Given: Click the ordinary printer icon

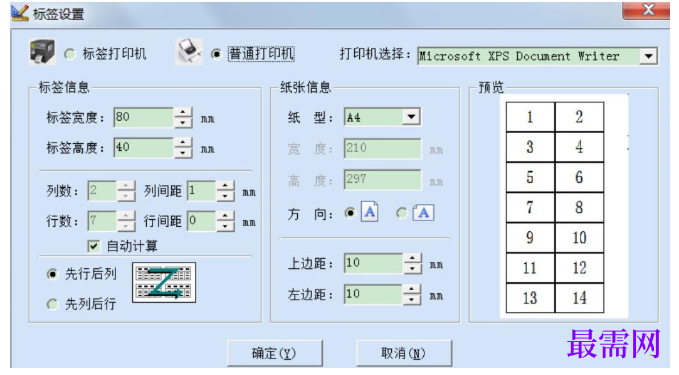Looking at the screenshot, I should (x=189, y=52).
